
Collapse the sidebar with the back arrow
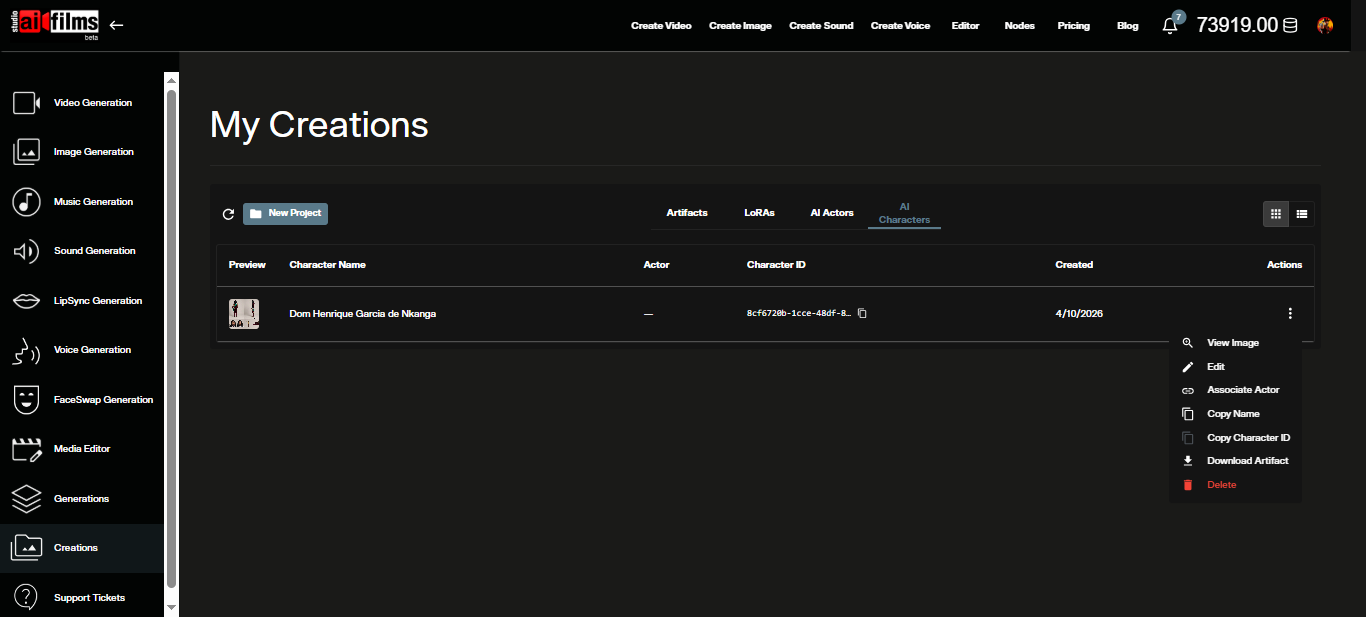116,25
